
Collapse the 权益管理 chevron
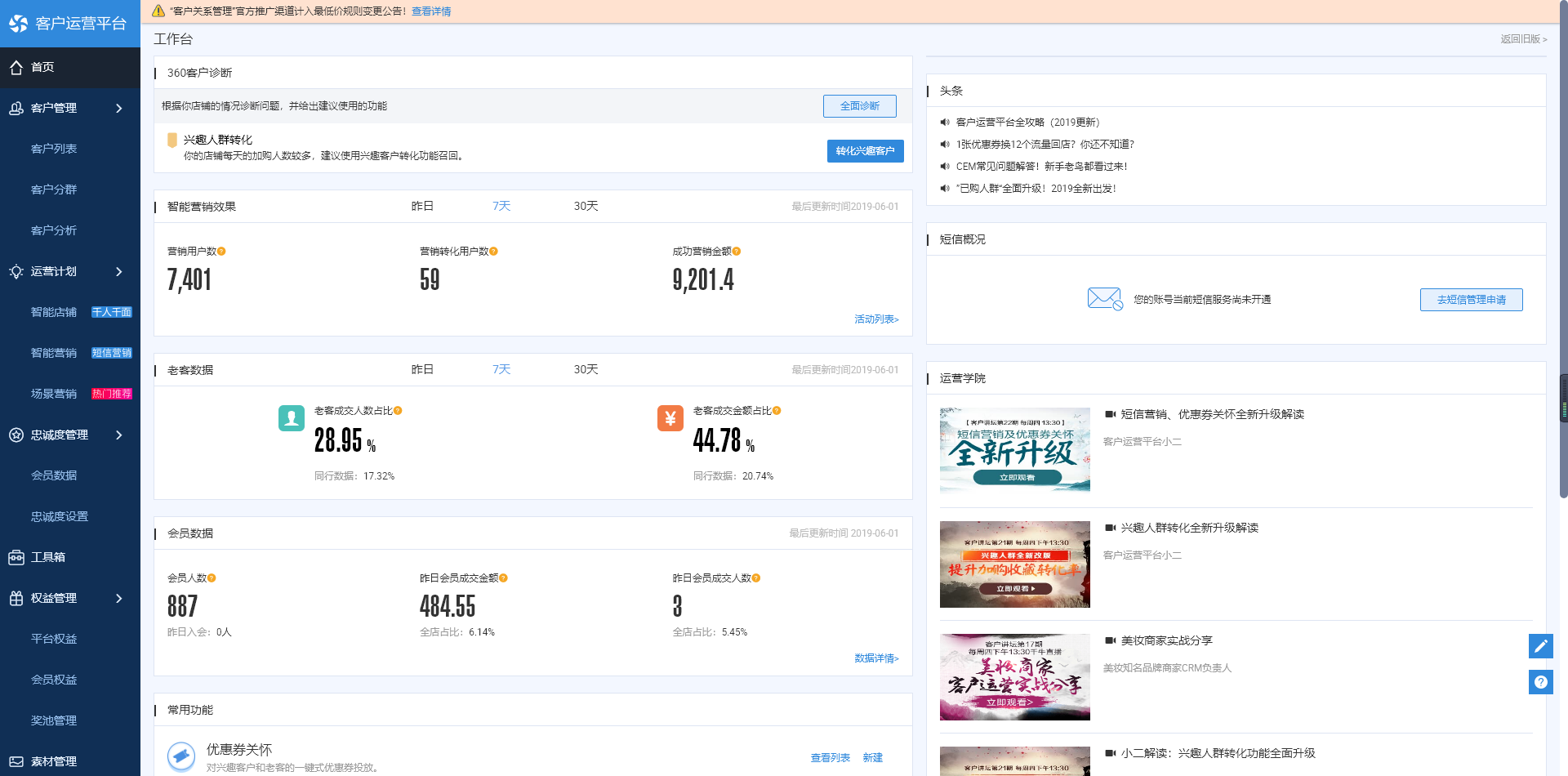[x=119, y=598]
